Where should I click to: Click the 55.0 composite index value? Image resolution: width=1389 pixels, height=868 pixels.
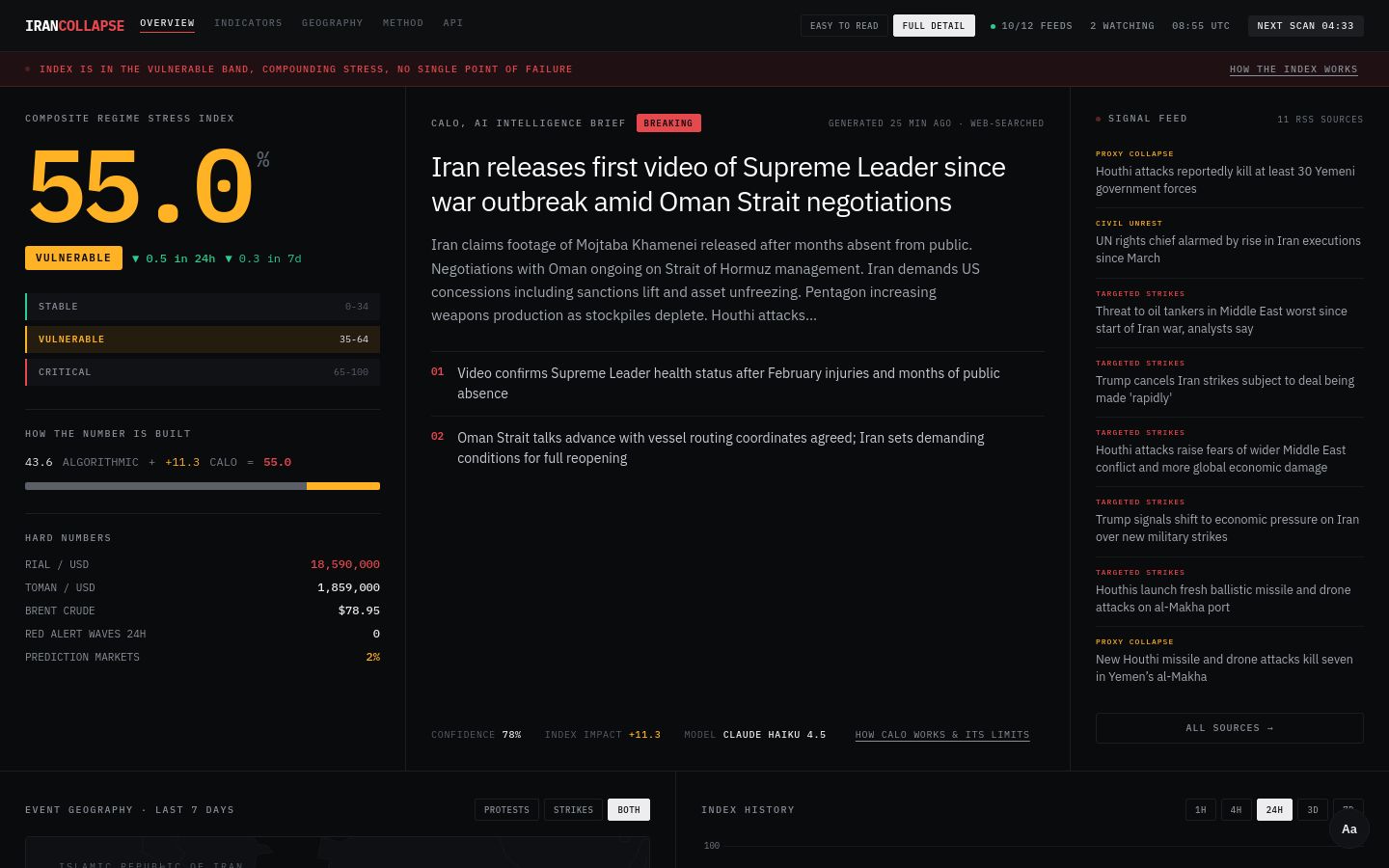point(141,186)
